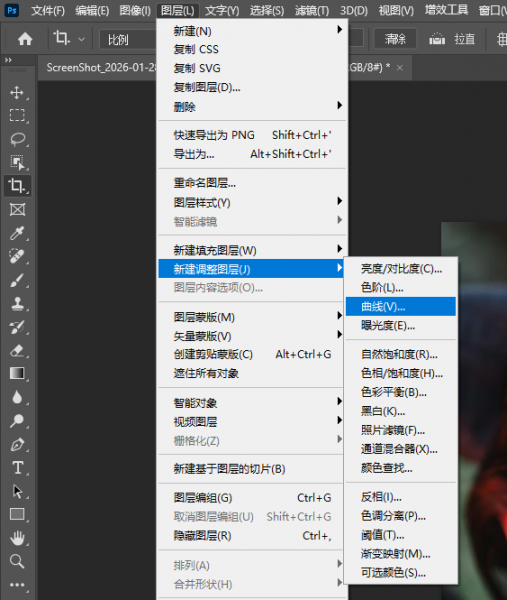Select the Move tool
Viewport: 507px width, 600px height.
[x=17, y=92]
